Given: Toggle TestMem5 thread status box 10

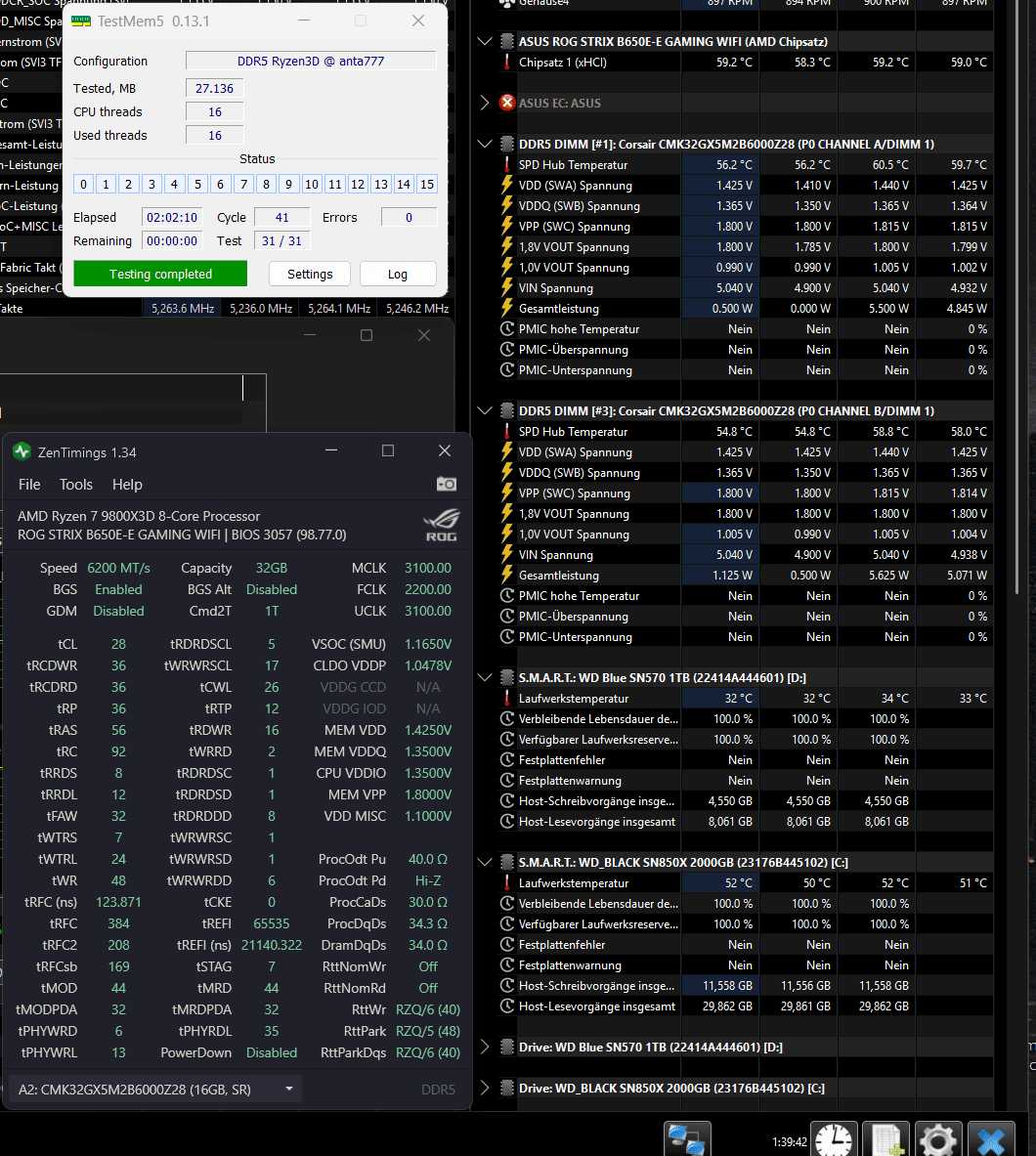Looking at the screenshot, I should pyautogui.click(x=312, y=184).
